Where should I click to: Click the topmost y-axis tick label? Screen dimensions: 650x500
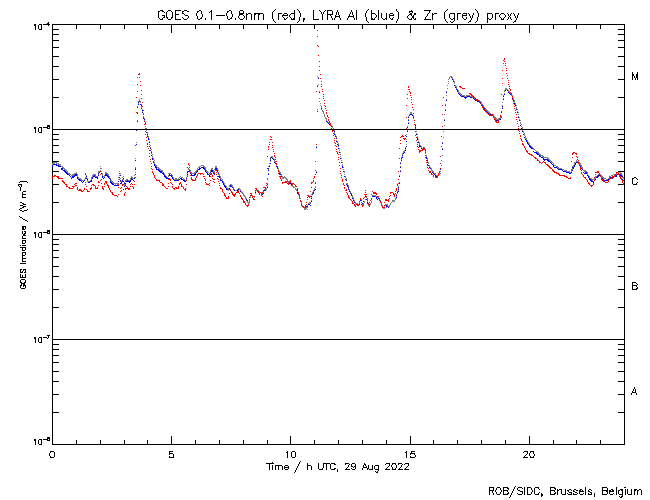(40, 25)
